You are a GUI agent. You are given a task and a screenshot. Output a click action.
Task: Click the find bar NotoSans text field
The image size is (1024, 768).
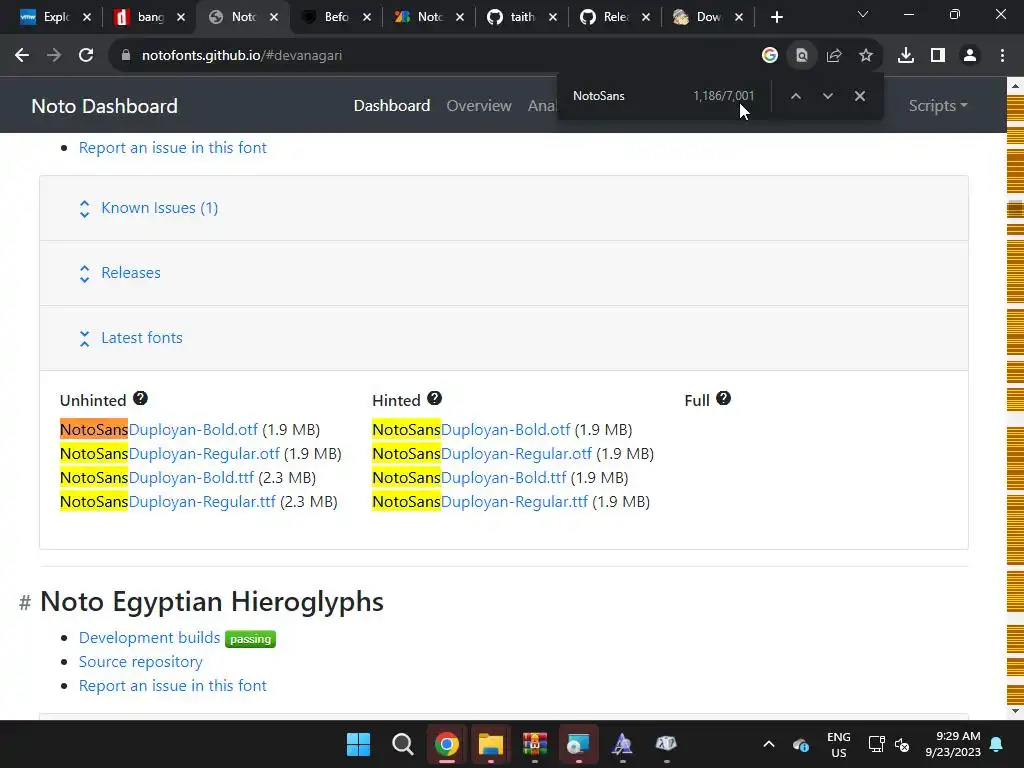pos(627,96)
